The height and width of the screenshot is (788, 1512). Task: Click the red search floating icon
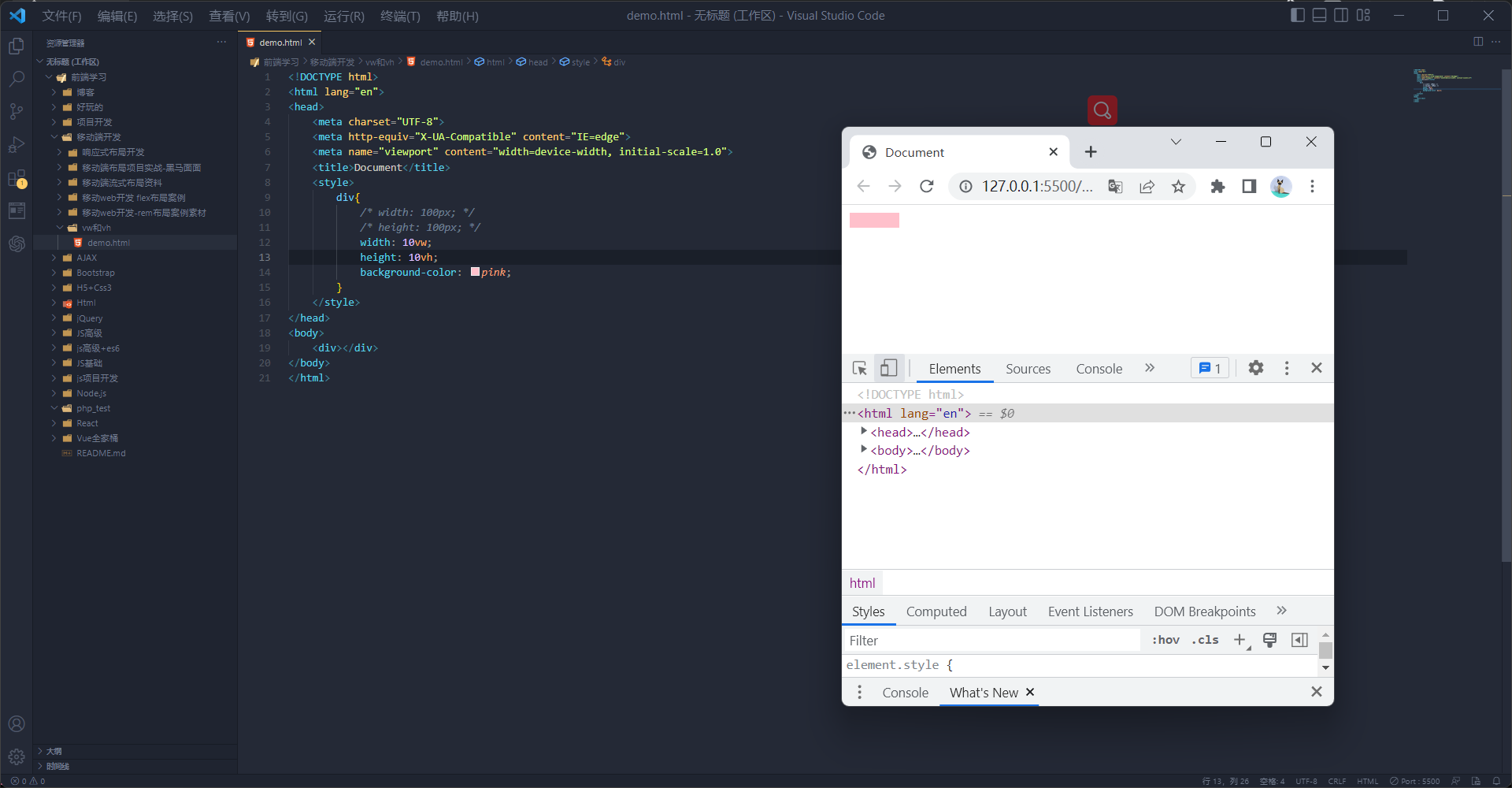point(1102,110)
